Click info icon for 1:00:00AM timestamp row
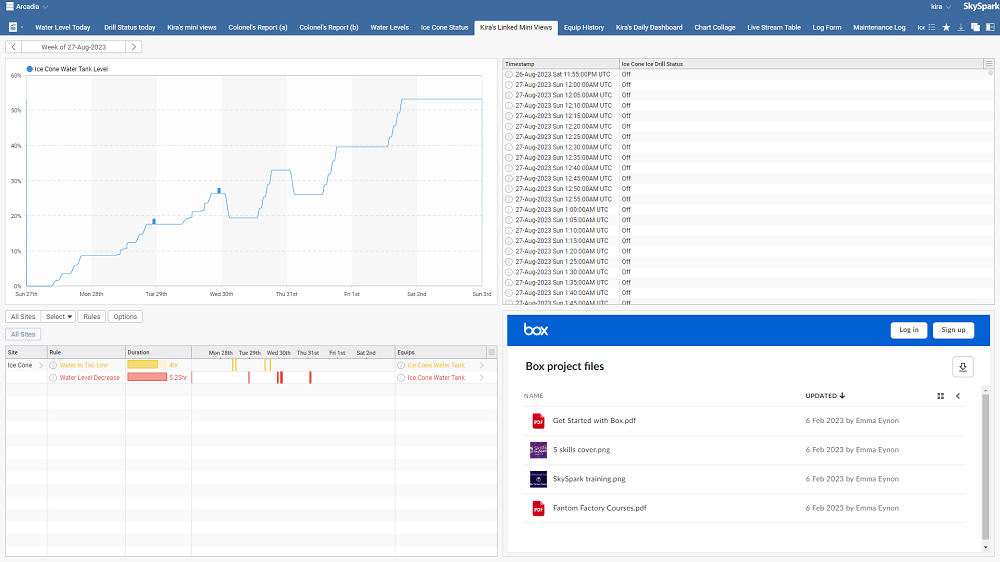The width and height of the screenshot is (1000, 562). coord(509,210)
